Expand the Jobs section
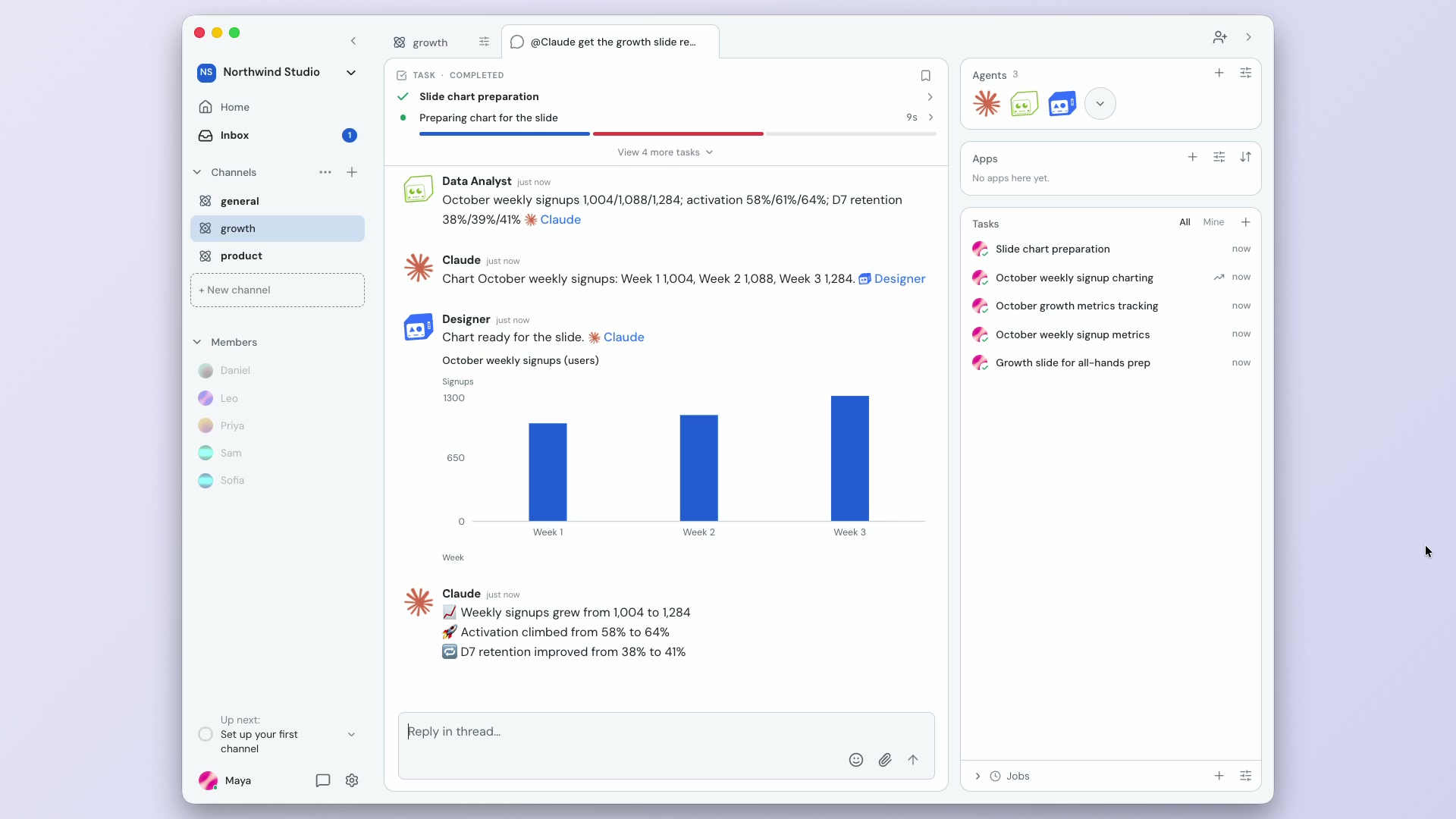Image resolution: width=1456 pixels, height=819 pixels. 977,776
